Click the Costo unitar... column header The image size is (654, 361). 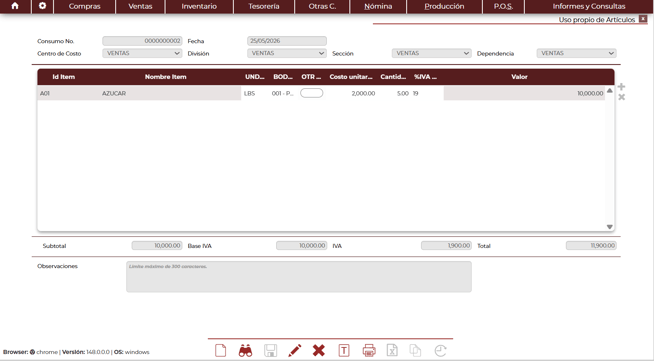click(351, 77)
